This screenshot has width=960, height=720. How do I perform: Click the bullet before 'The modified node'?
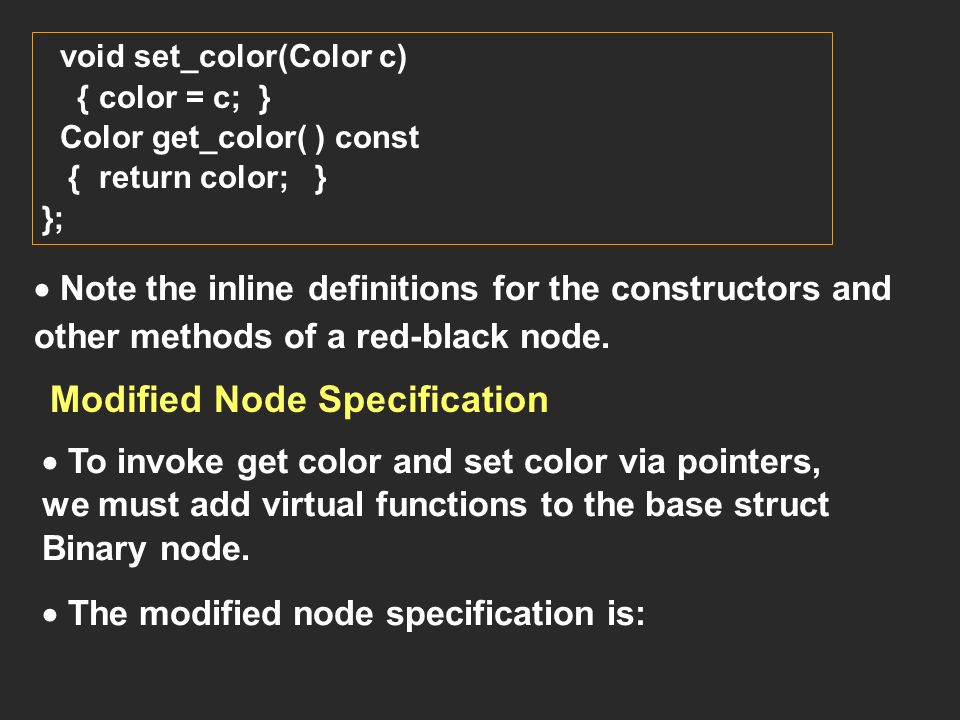coord(51,615)
